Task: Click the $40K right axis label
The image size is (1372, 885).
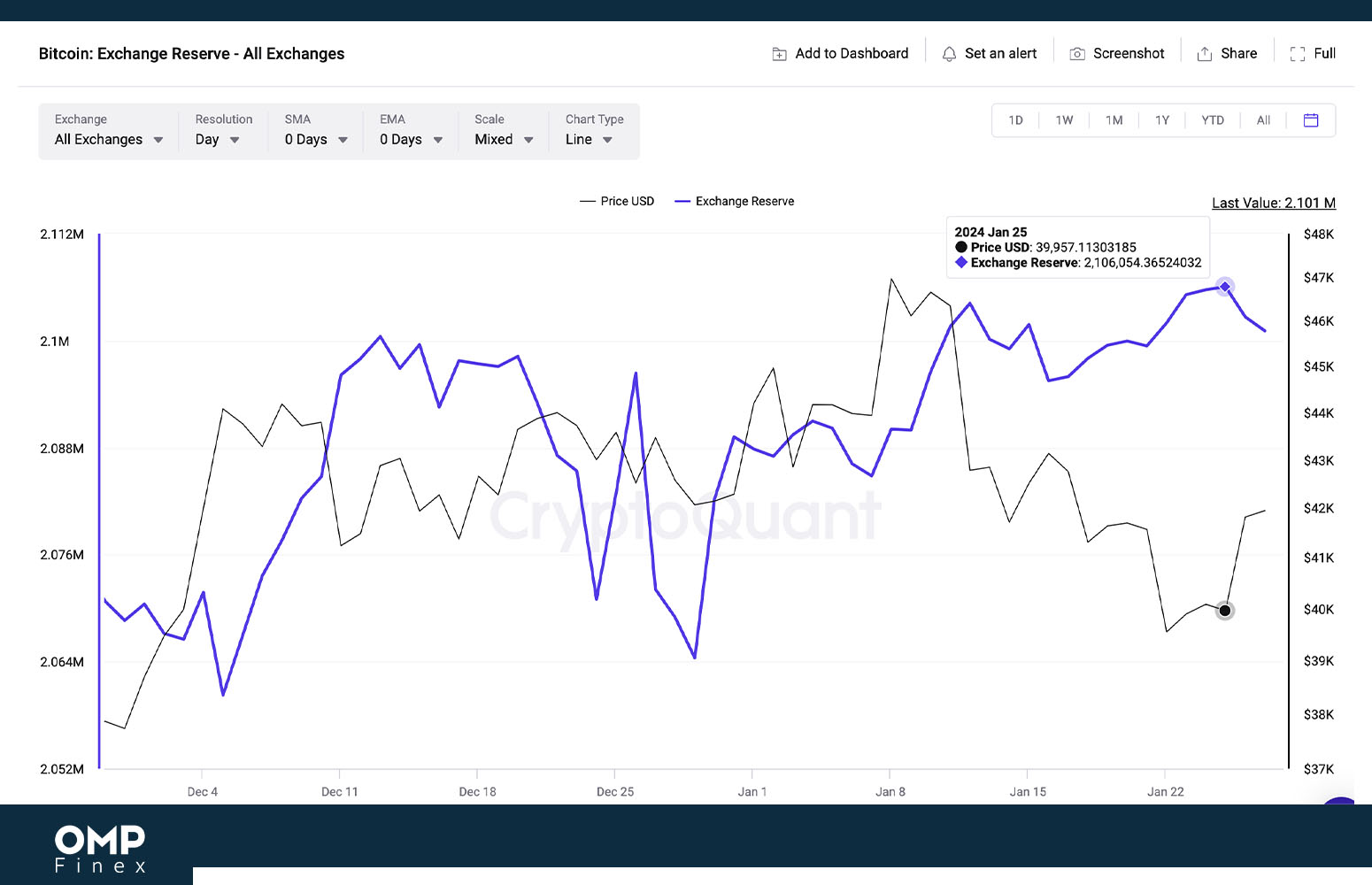Action: [1318, 610]
